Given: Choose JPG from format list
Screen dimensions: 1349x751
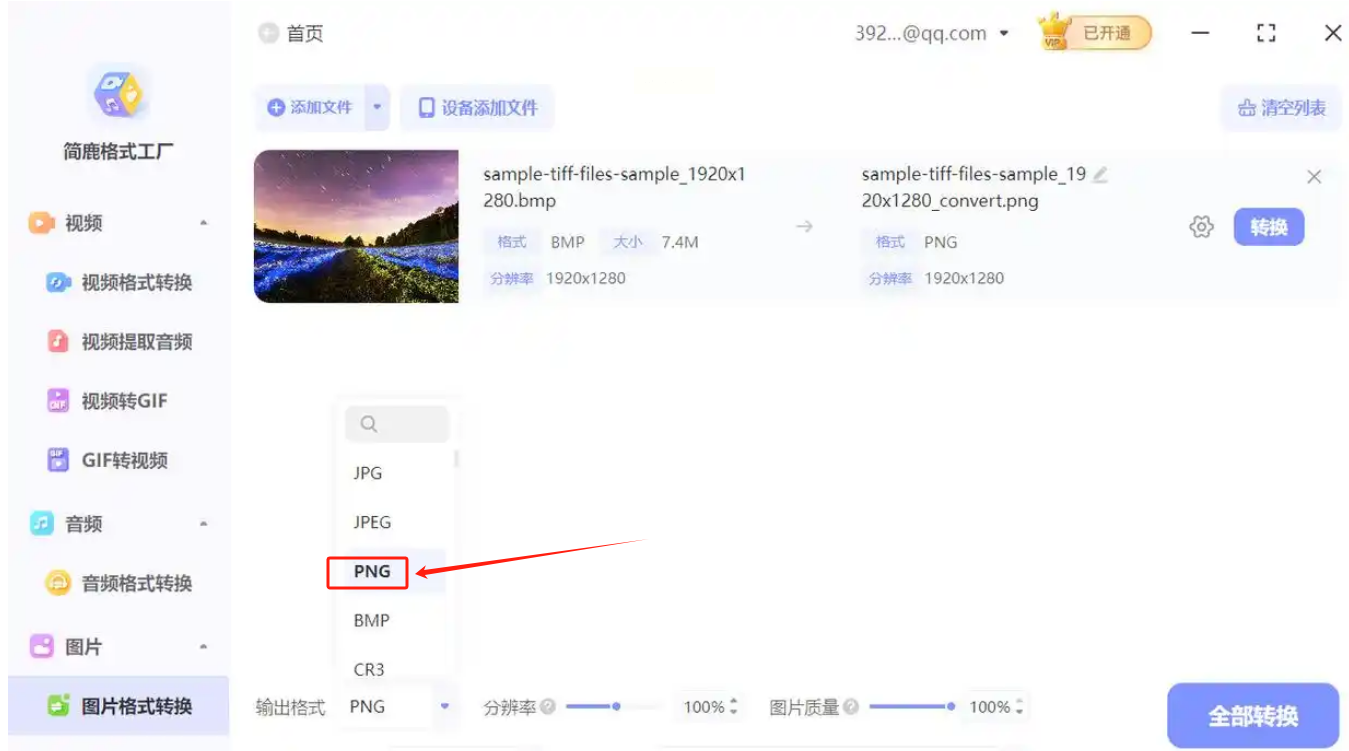Looking at the screenshot, I should pyautogui.click(x=368, y=473).
